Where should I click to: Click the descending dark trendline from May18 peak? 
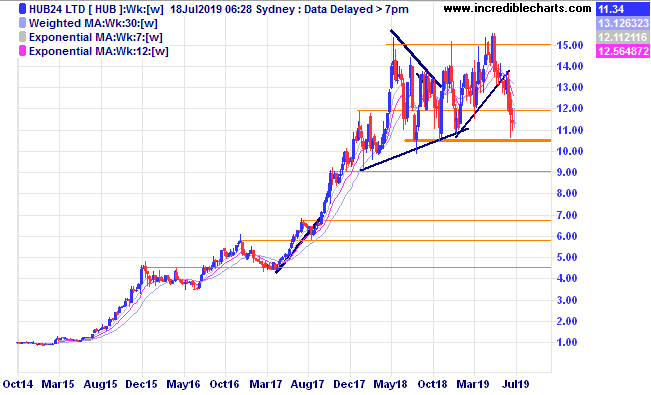click(416, 58)
